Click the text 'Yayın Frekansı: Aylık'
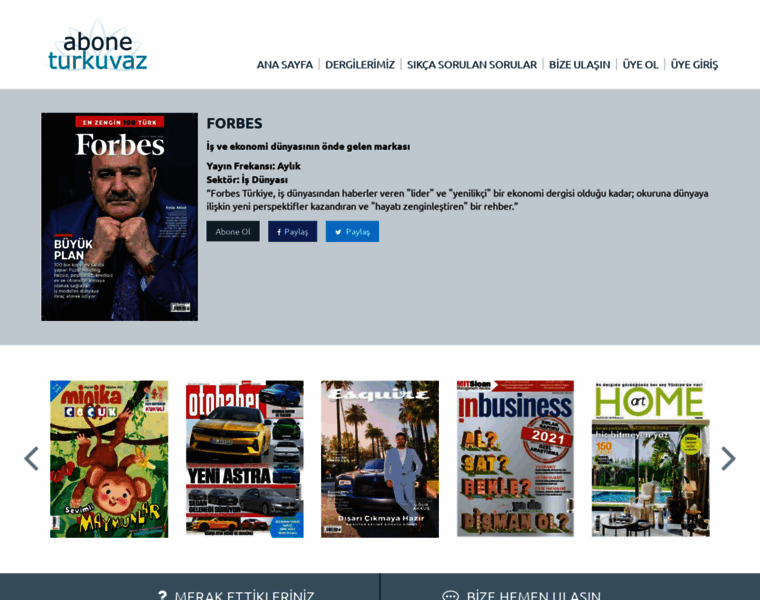Viewport: 760px width, 600px height. click(253, 166)
